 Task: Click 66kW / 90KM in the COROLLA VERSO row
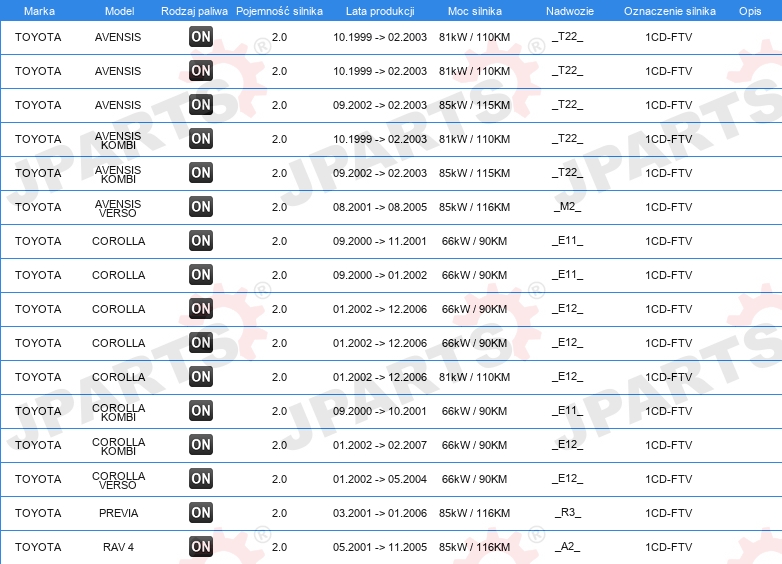[474, 479]
